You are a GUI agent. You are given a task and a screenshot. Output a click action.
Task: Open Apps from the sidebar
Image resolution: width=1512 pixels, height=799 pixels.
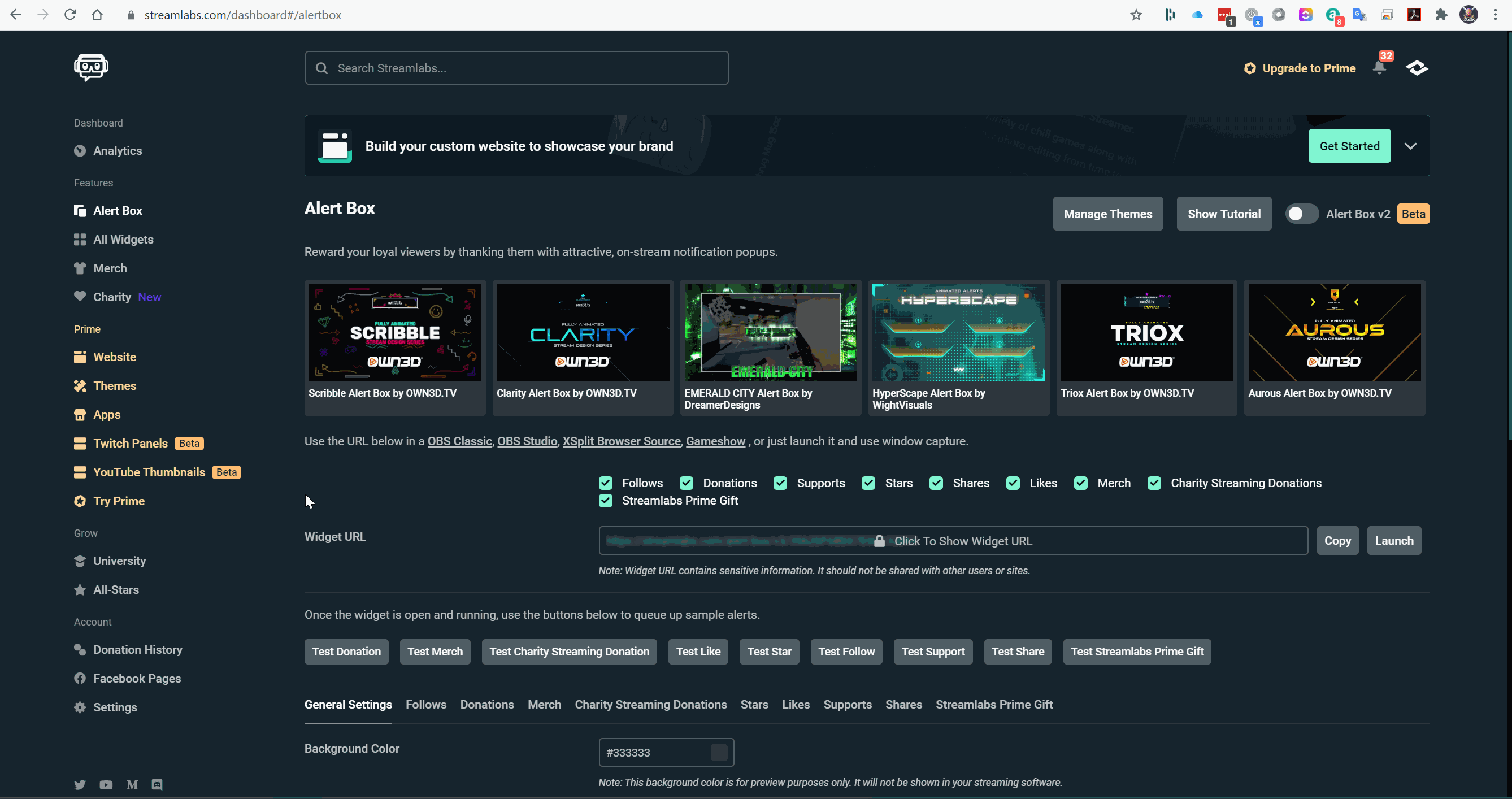tap(107, 414)
